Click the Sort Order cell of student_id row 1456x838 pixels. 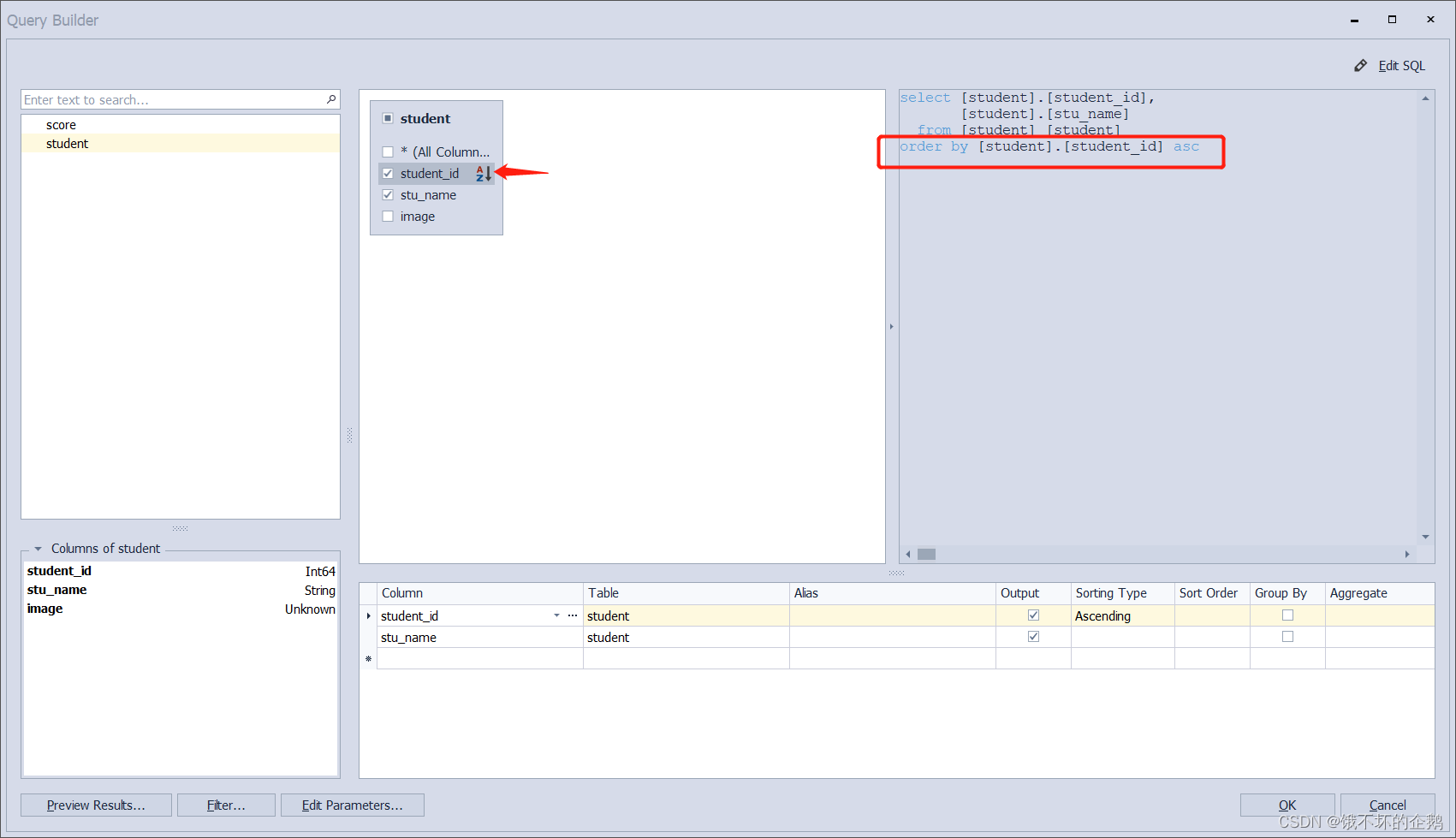pyautogui.click(x=1212, y=615)
